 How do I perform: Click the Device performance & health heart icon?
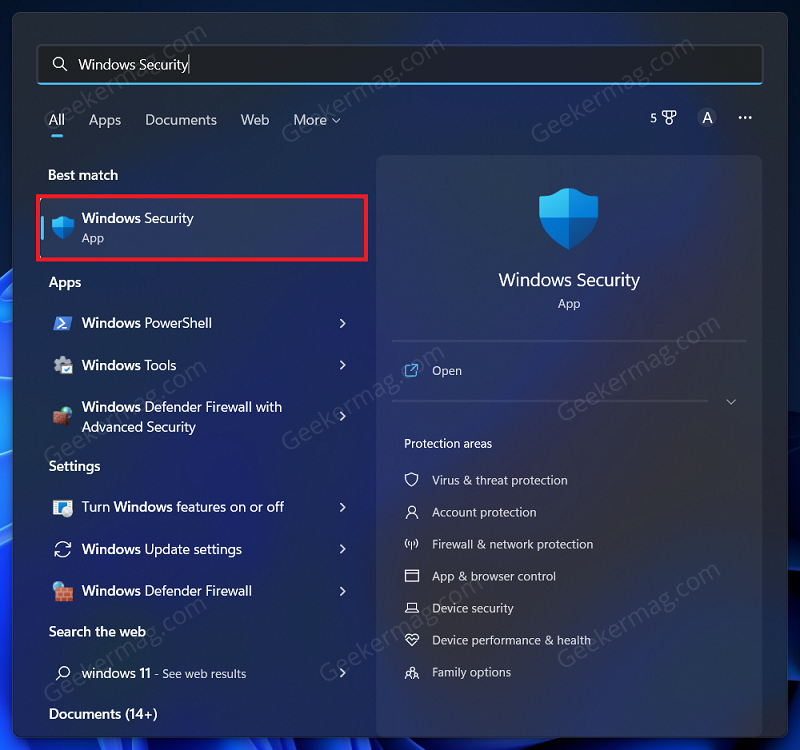412,640
